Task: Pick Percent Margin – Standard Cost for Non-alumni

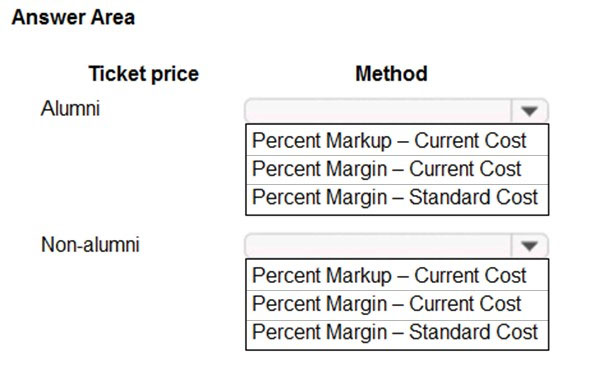Action: 397,334
